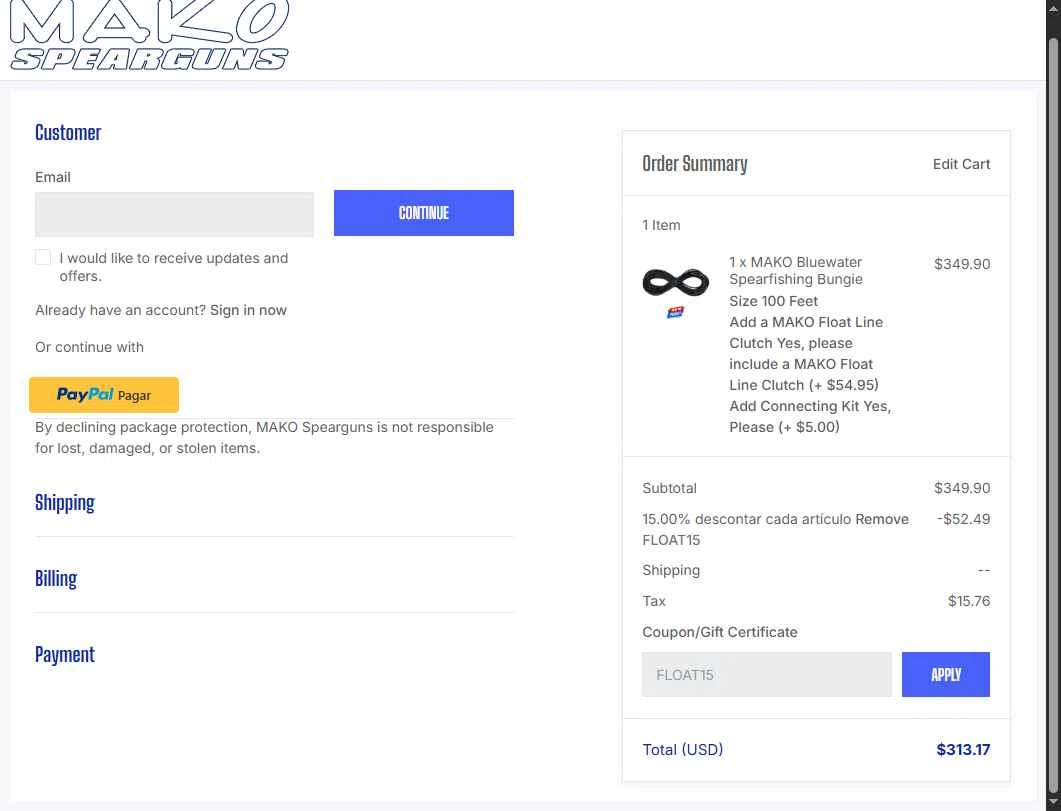Click the 'Add Connecting Kit Yes, Please' text

coord(810,416)
